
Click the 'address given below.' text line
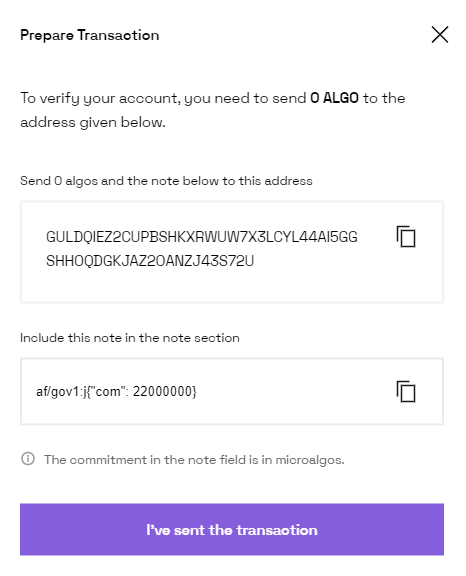(x=93, y=122)
